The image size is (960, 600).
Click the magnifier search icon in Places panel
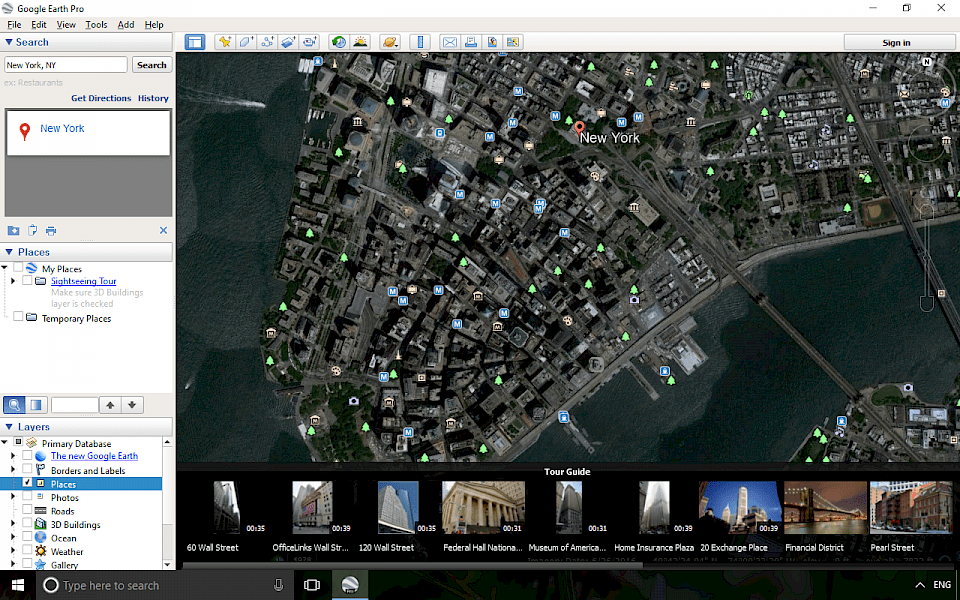[14, 405]
